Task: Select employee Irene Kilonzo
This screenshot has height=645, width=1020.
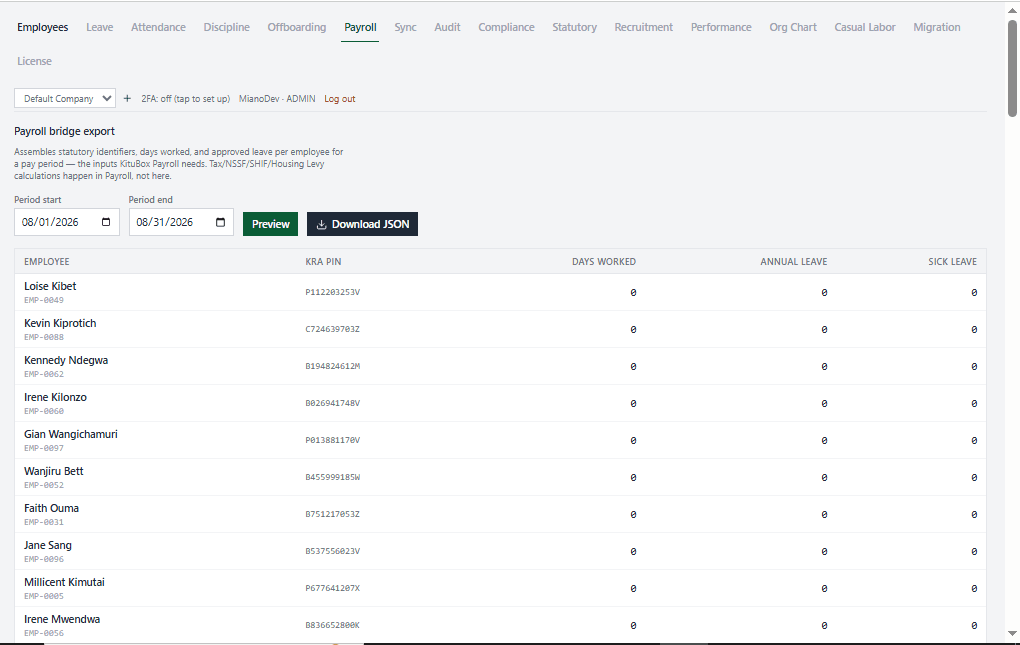Action: click(x=55, y=397)
